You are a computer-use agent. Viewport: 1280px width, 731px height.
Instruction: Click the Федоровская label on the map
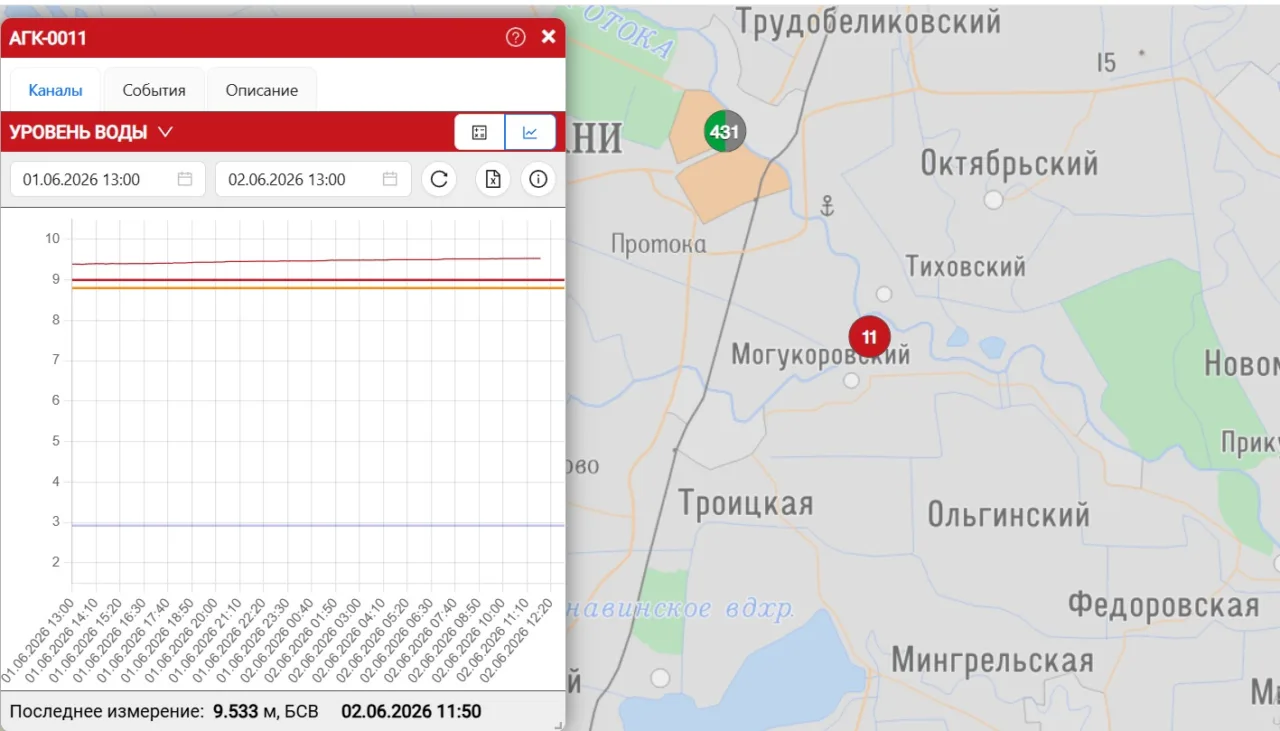(x=1162, y=604)
